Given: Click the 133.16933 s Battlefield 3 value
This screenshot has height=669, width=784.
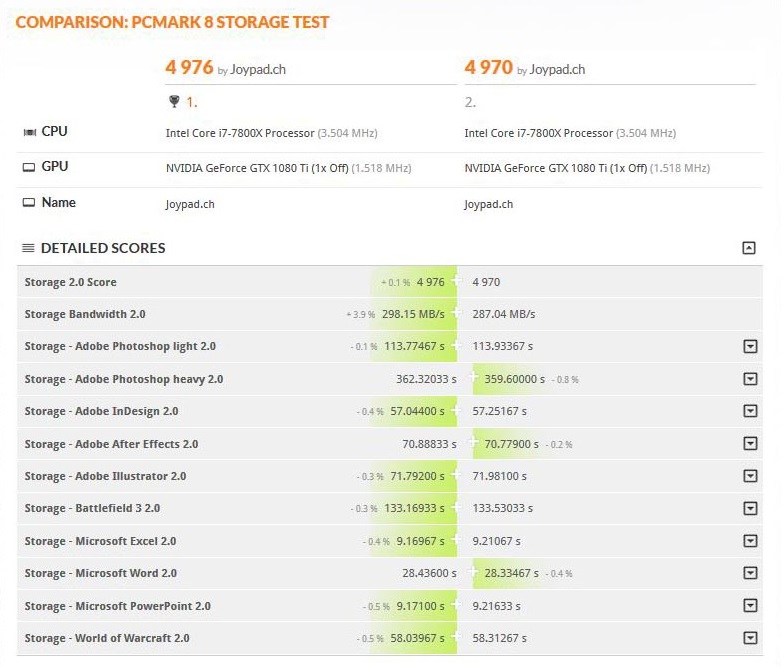Looking at the screenshot, I should click(414, 508).
